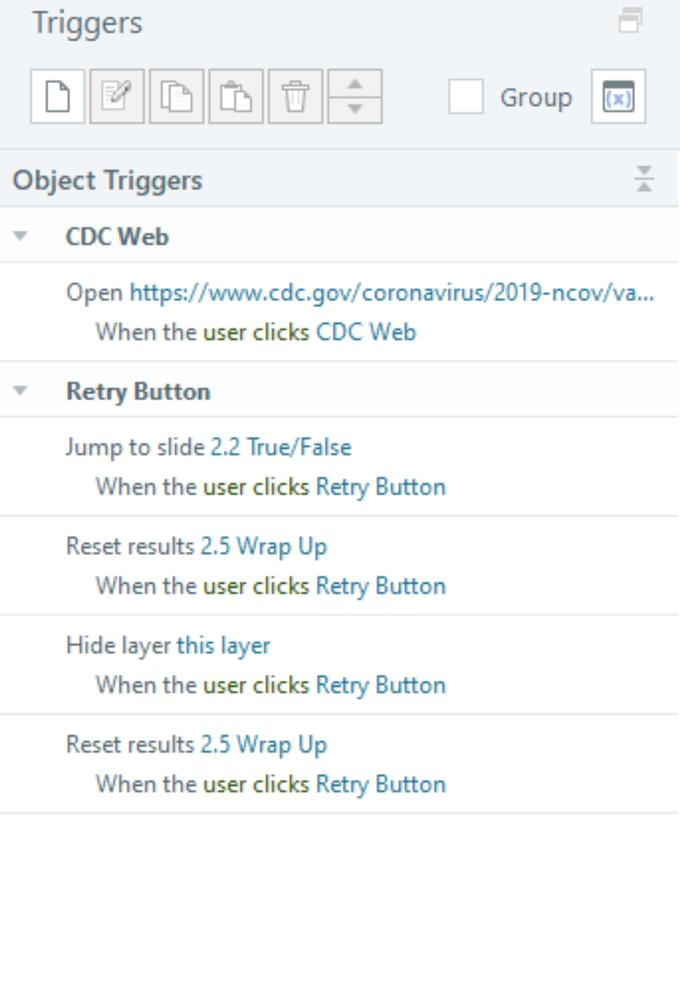This screenshot has width=680, height=999.
Task: Click 'user clicks' in the CDC Web trigger
Action: [x=256, y=332]
